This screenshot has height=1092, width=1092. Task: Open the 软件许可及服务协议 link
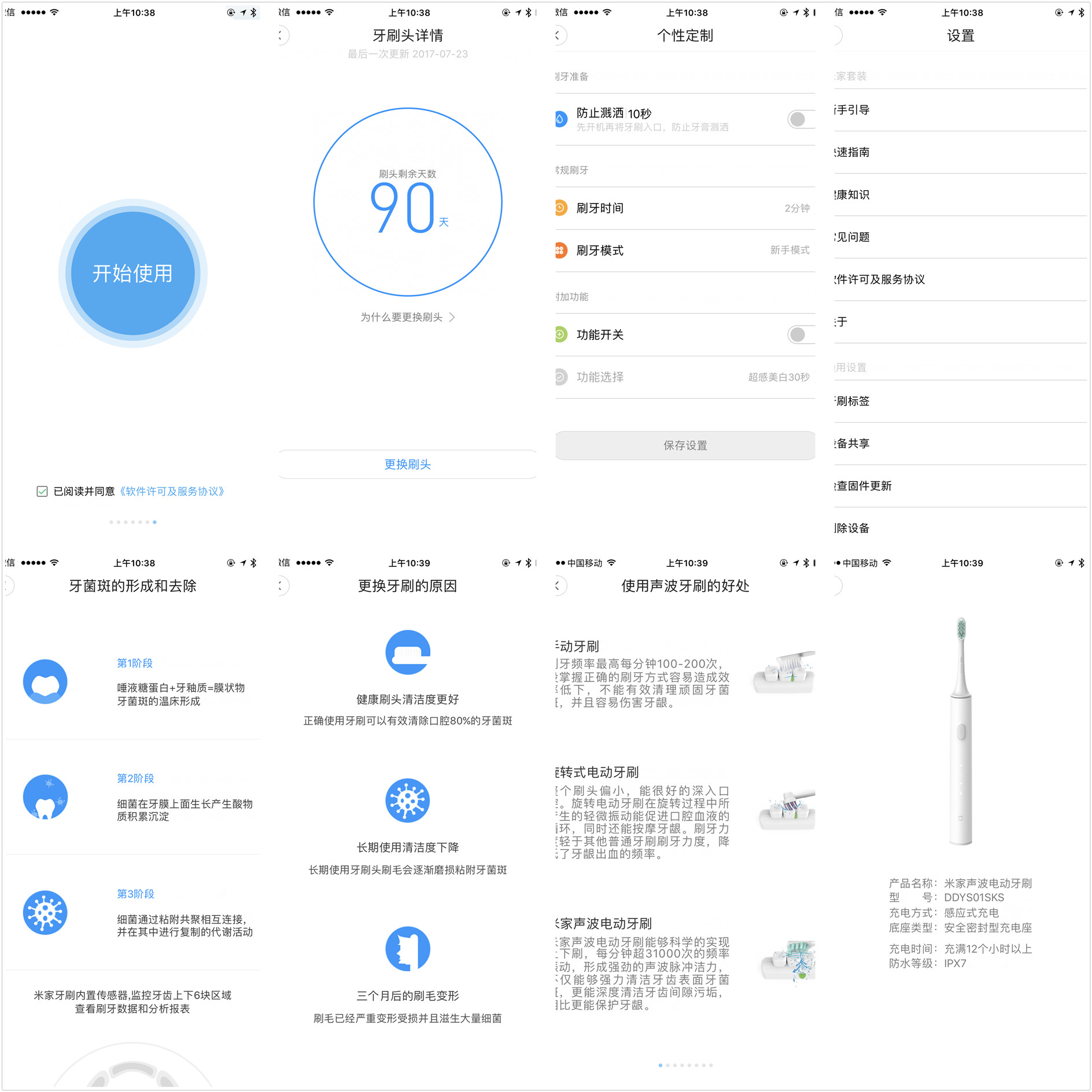pyautogui.click(x=173, y=491)
